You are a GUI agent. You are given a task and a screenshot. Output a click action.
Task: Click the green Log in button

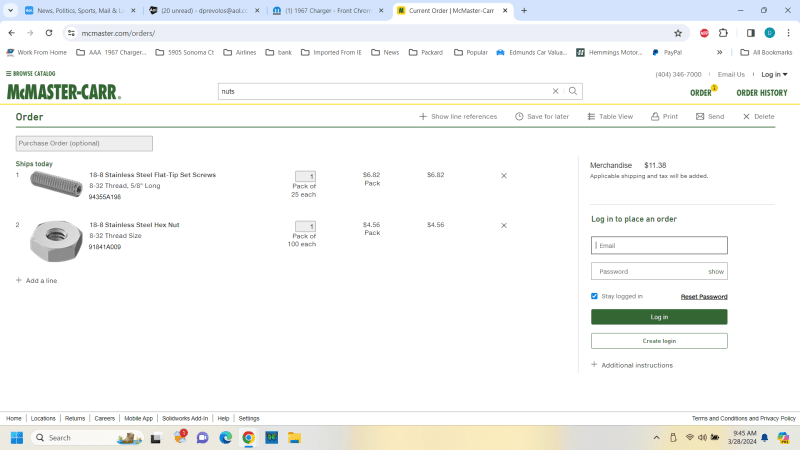[x=659, y=317]
